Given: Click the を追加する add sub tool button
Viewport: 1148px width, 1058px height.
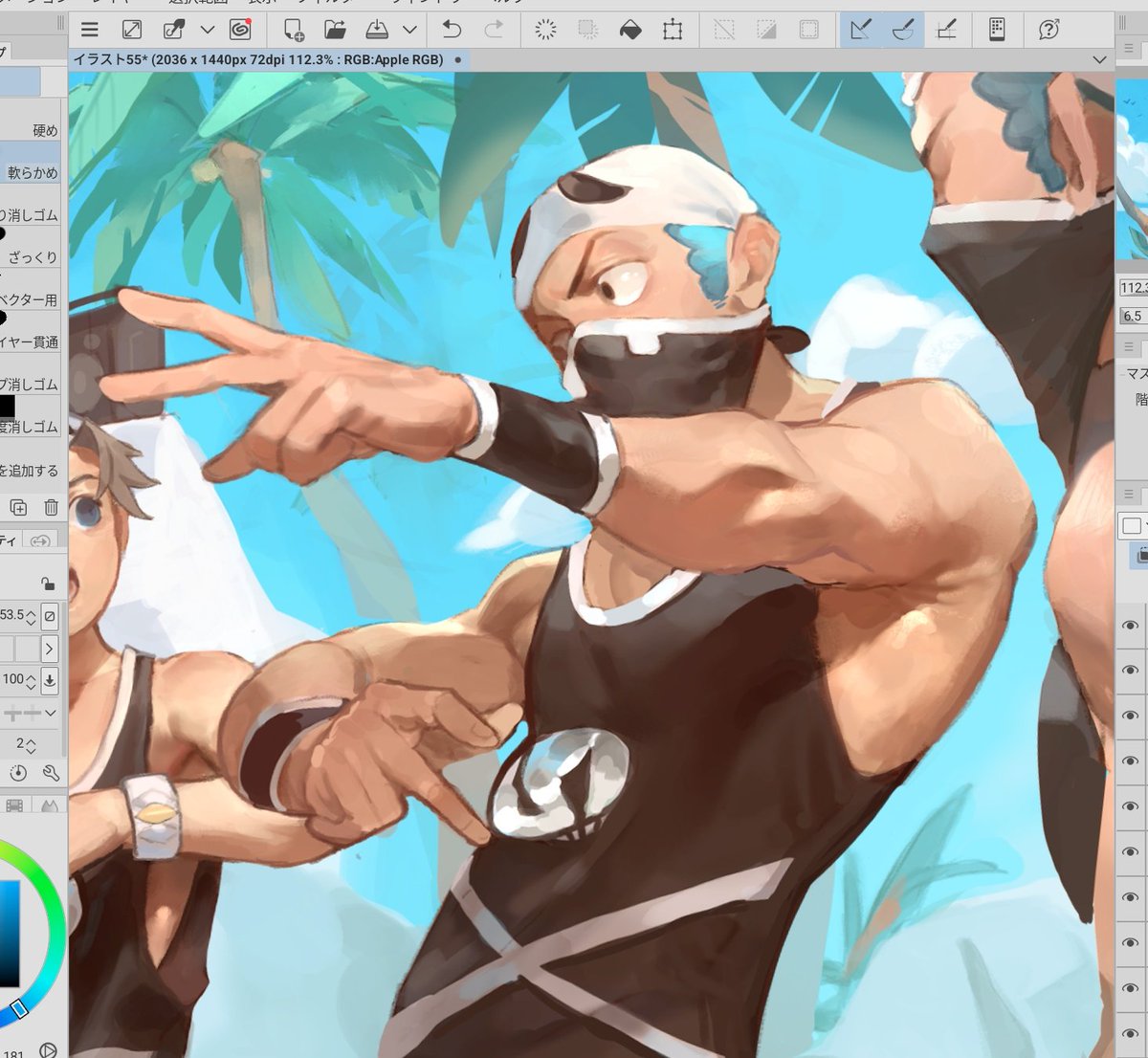Looking at the screenshot, I should 31,470.
